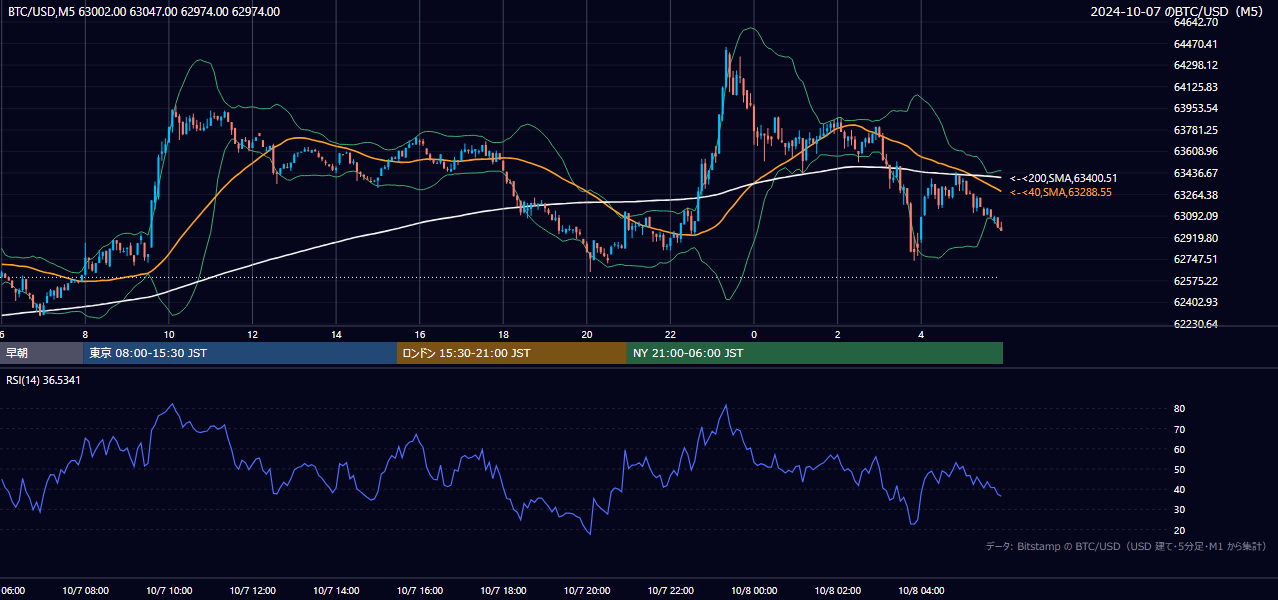Click the RSI axis value 20

coord(1180,530)
